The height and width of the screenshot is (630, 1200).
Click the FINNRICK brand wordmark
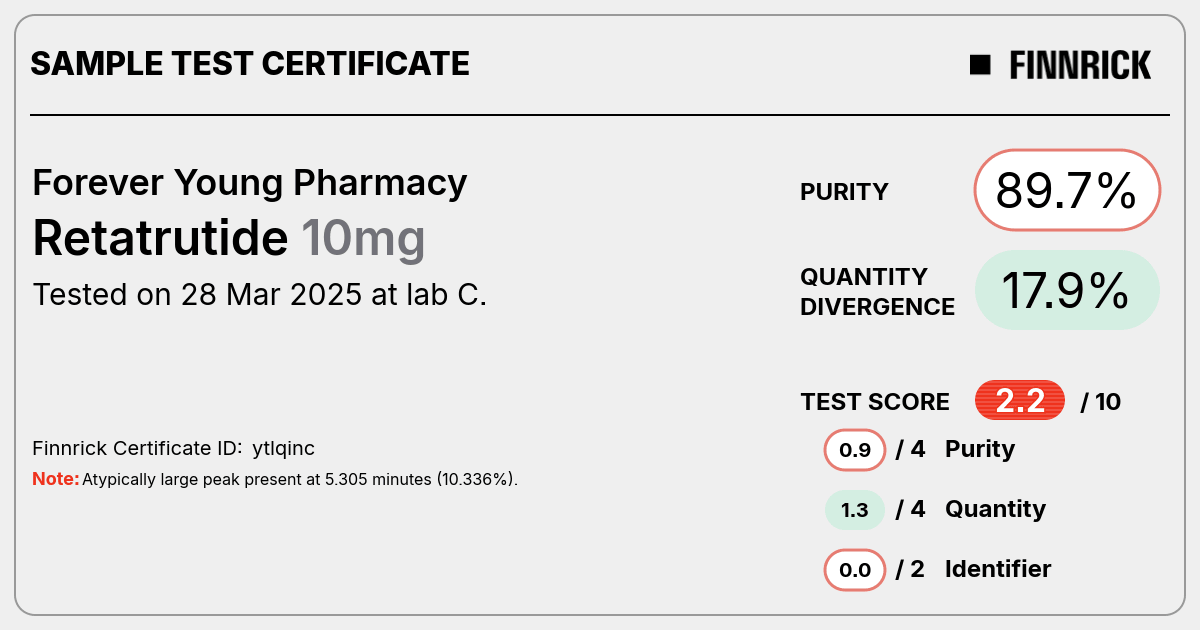point(1080,65)
